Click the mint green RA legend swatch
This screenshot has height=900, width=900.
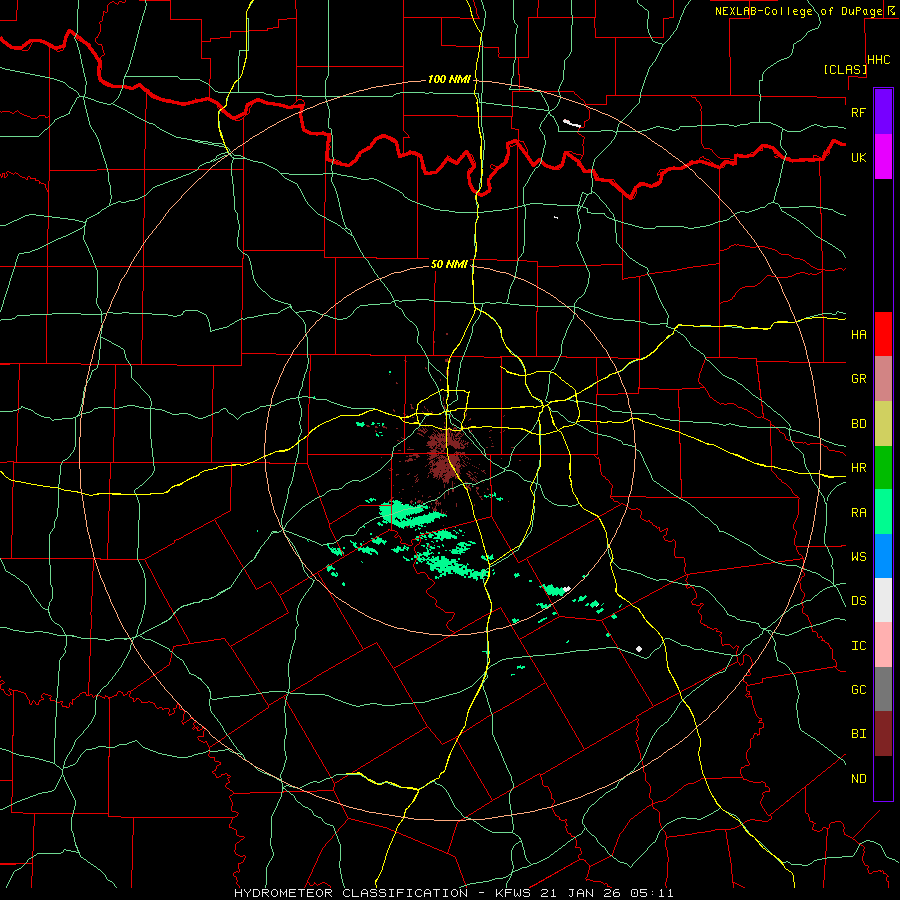tap(883, 512)
